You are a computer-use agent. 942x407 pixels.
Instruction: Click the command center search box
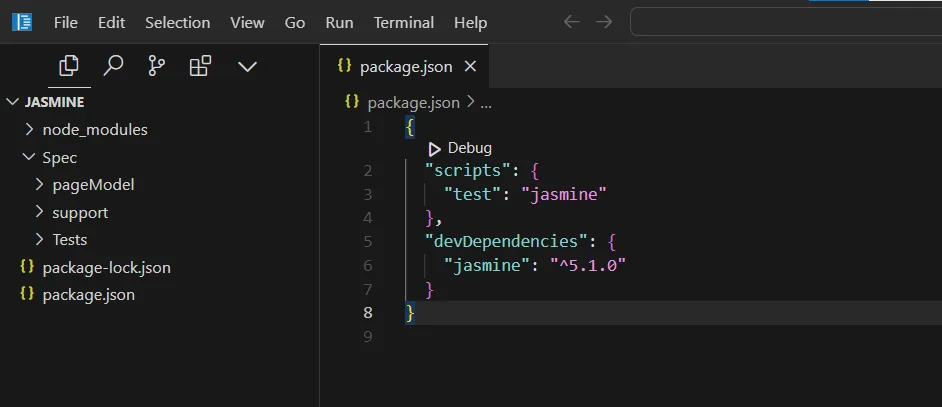coord(786,22)
